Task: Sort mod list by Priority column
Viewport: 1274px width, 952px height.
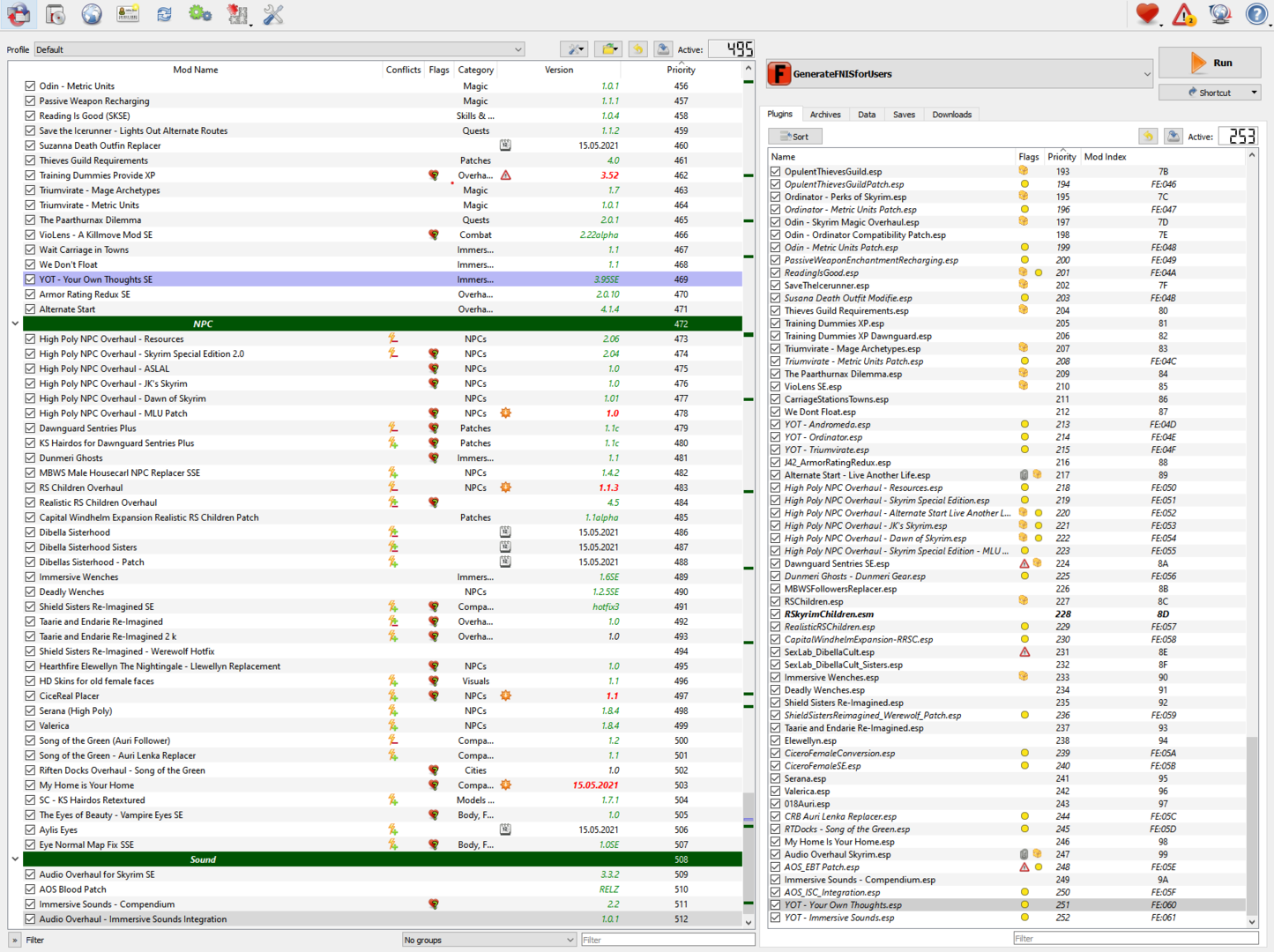Action: click(681, 70)
